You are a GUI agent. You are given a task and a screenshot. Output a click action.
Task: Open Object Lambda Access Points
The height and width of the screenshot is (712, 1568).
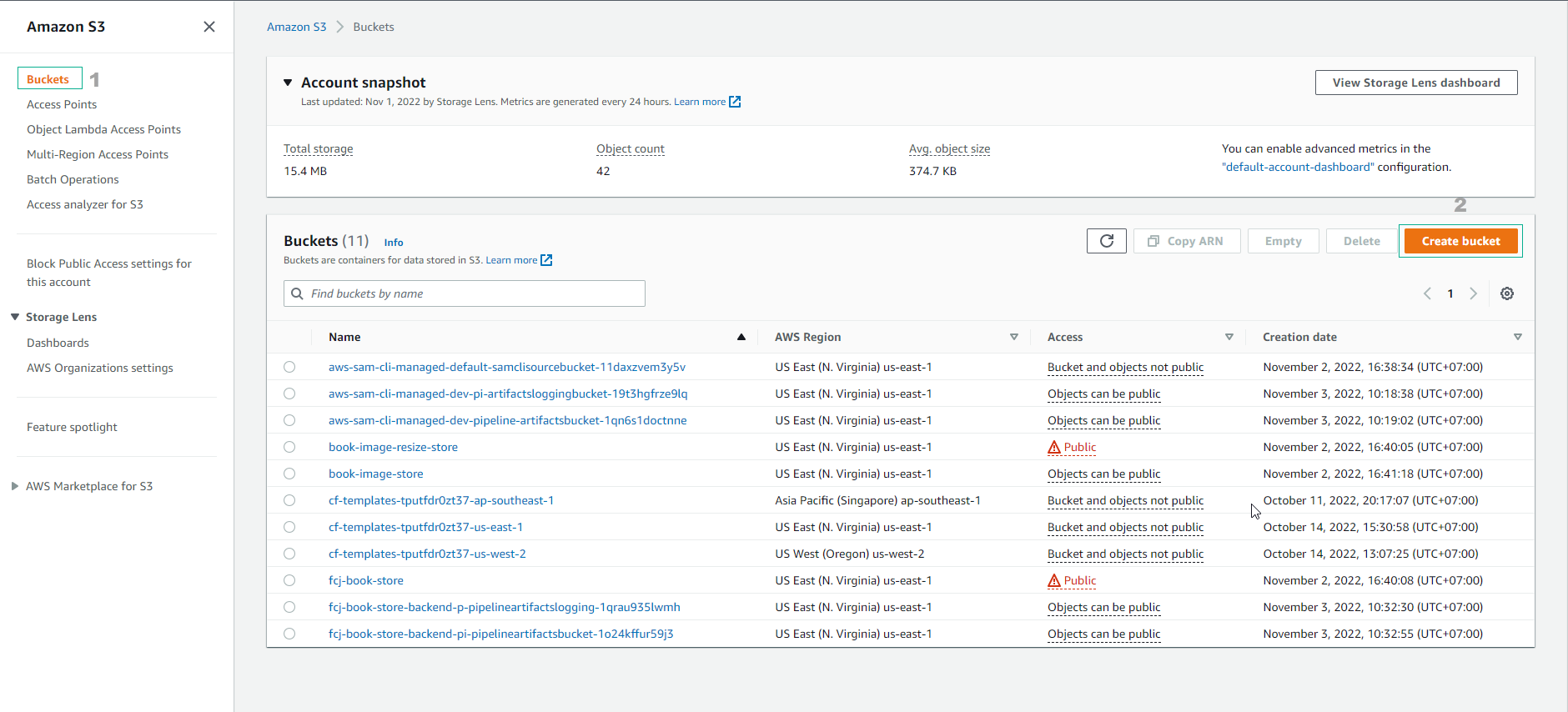[103, 129]
